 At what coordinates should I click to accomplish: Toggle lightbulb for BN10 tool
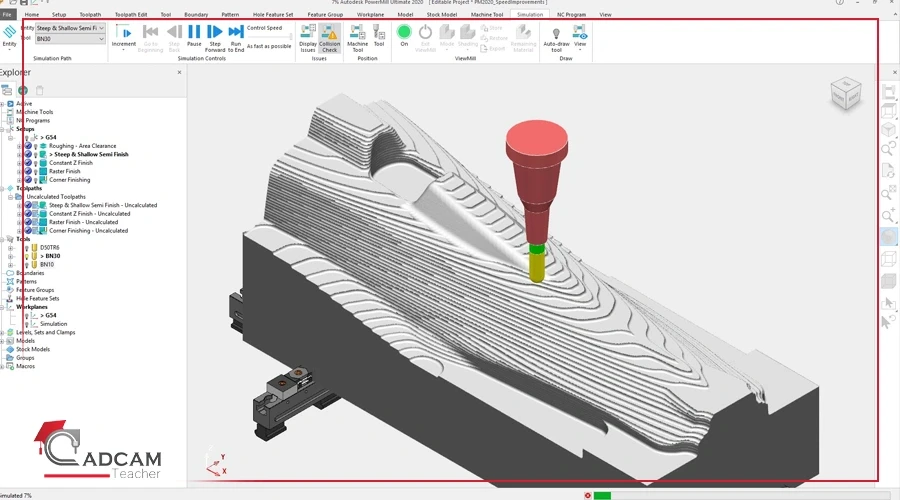[x=26, y=265]
